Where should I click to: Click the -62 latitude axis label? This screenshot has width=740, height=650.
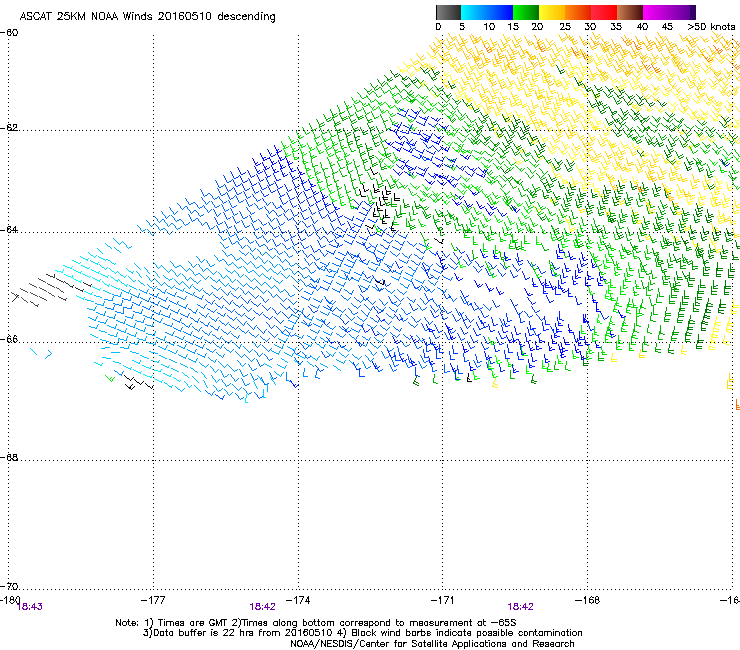(9, 128)
